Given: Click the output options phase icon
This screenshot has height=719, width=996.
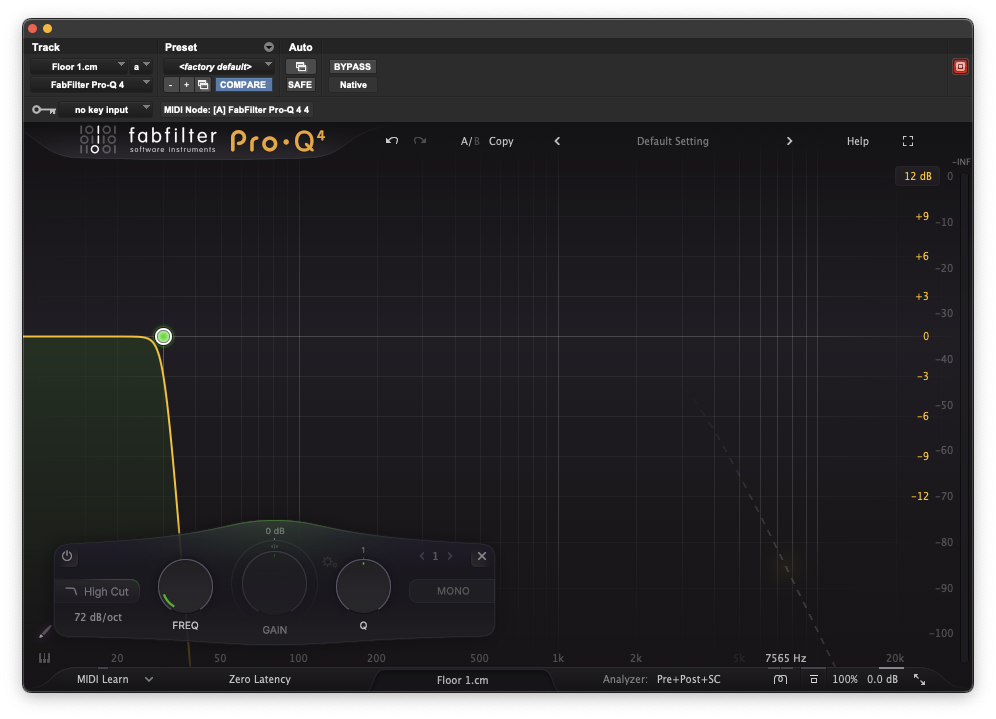Looking at the screenshot, I should click(781, 680).
